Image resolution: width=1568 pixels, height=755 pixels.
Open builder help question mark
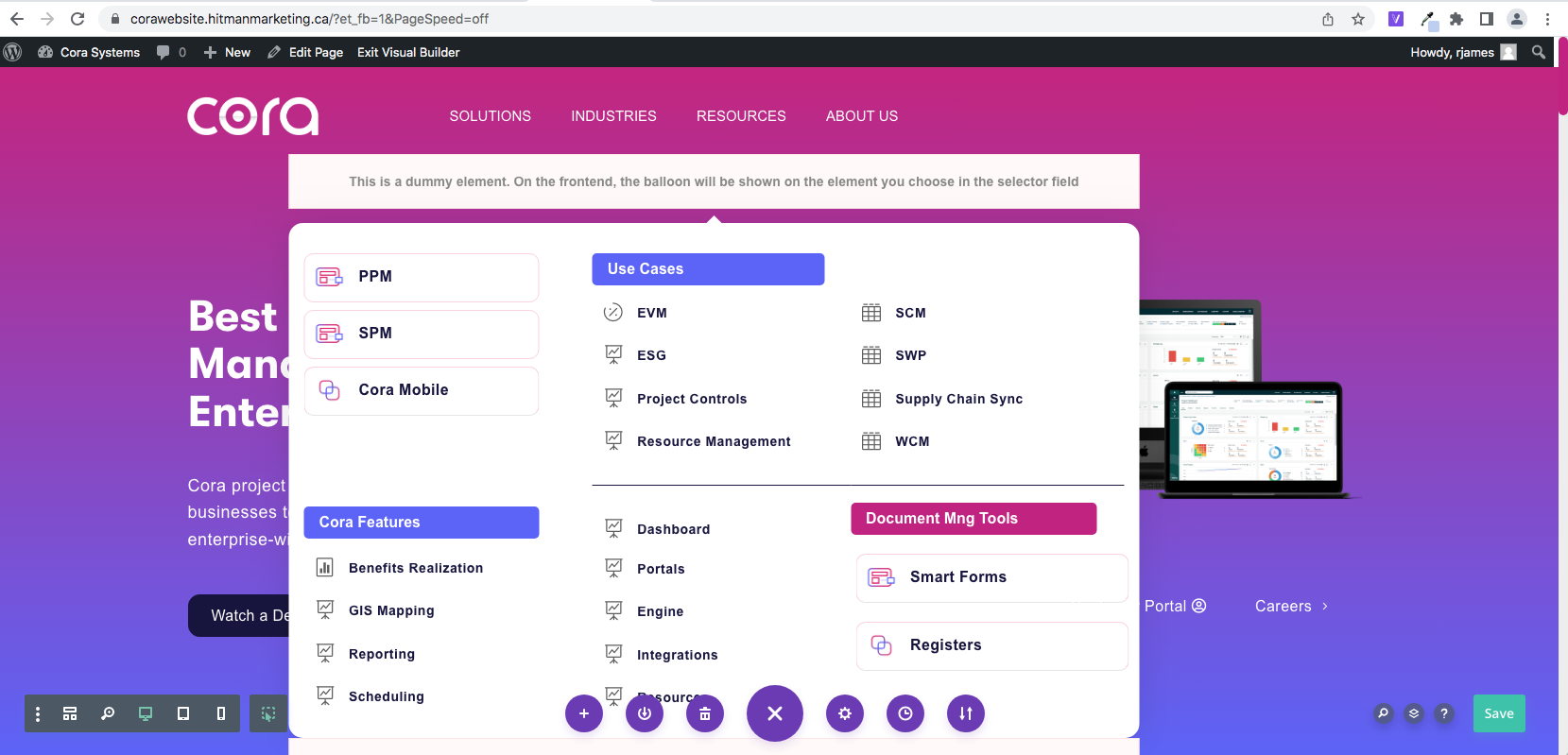coord(1444,713)
